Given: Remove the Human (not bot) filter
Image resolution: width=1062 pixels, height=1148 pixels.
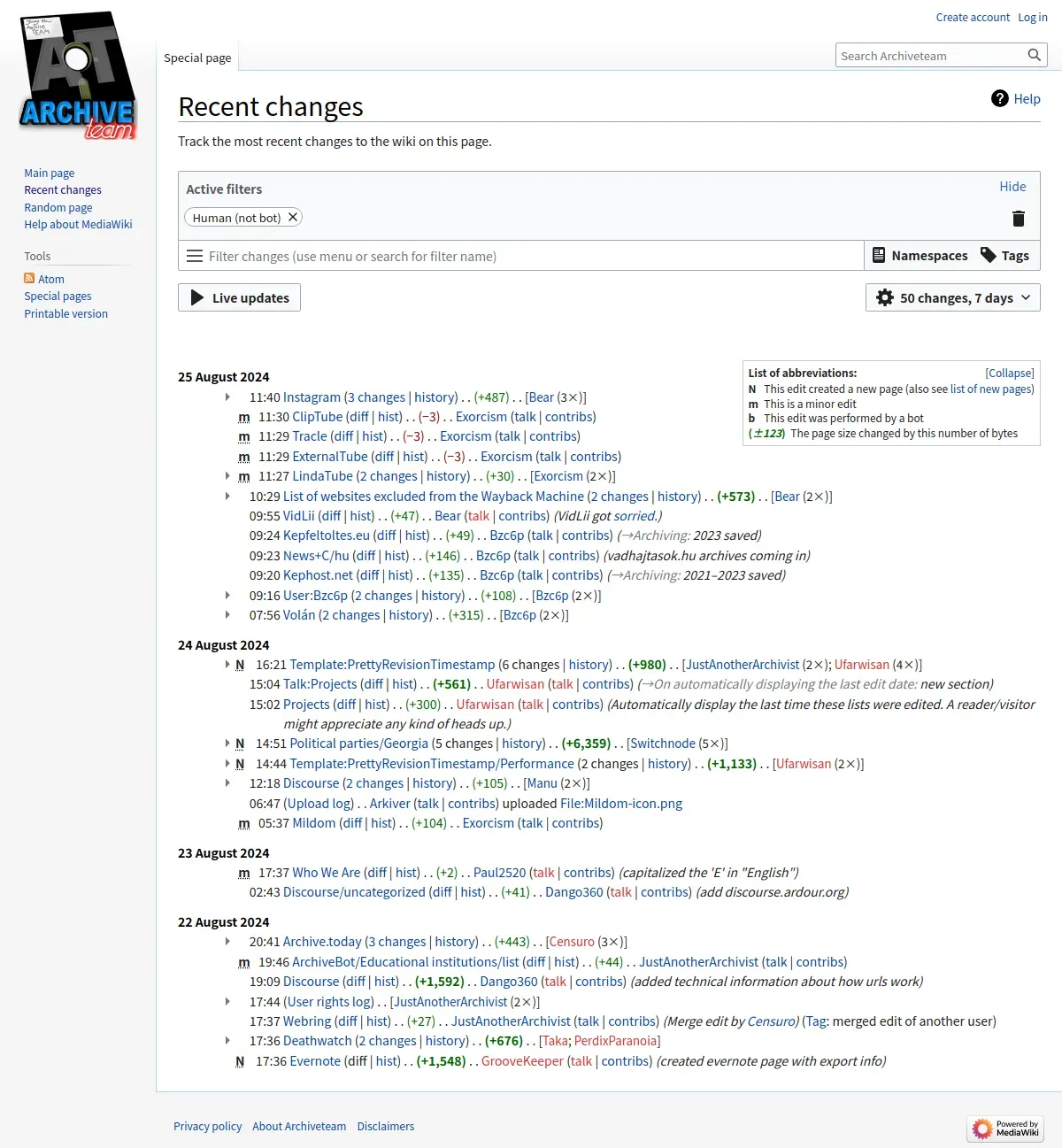Looking at the screenshot, I should pyautogui.click(x=293, y=217).
